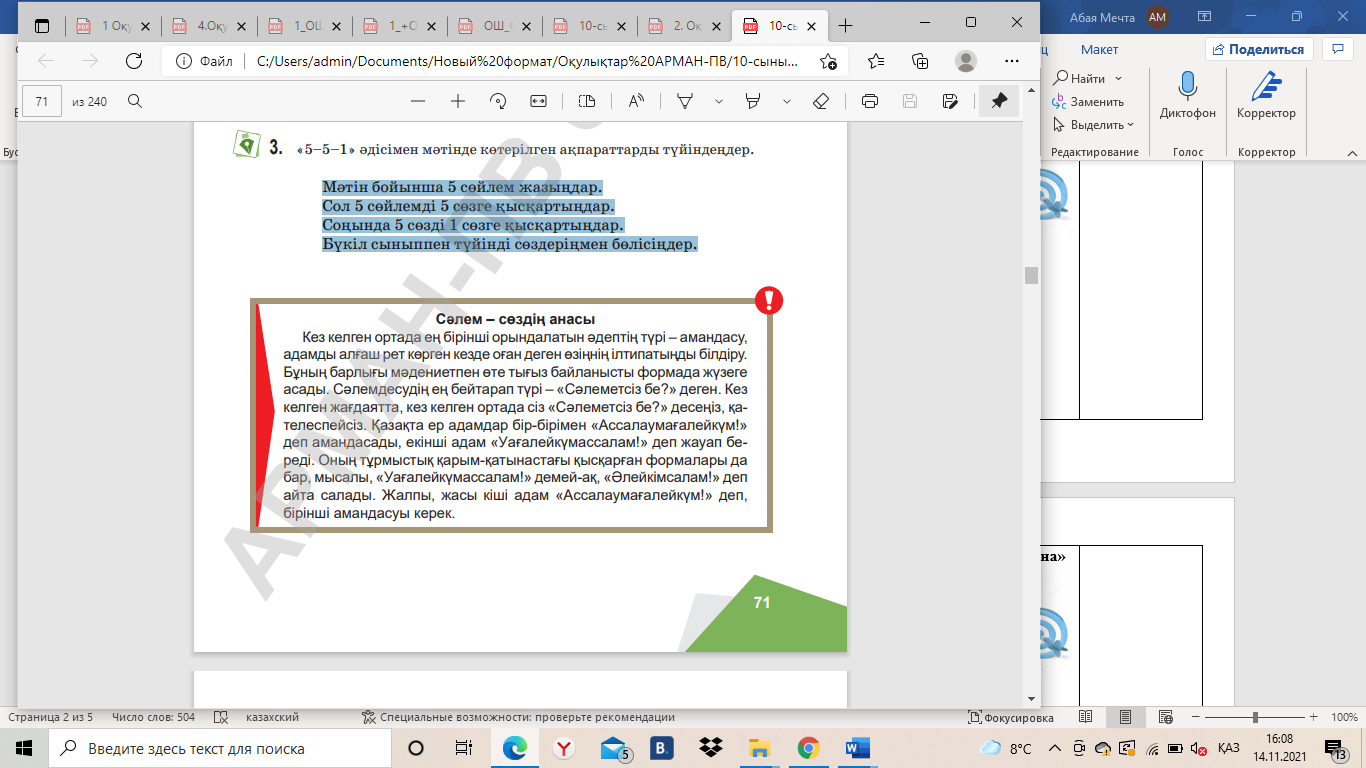
Task: Switch Word to Web Layout view
Action: (x=1164, y=717)
